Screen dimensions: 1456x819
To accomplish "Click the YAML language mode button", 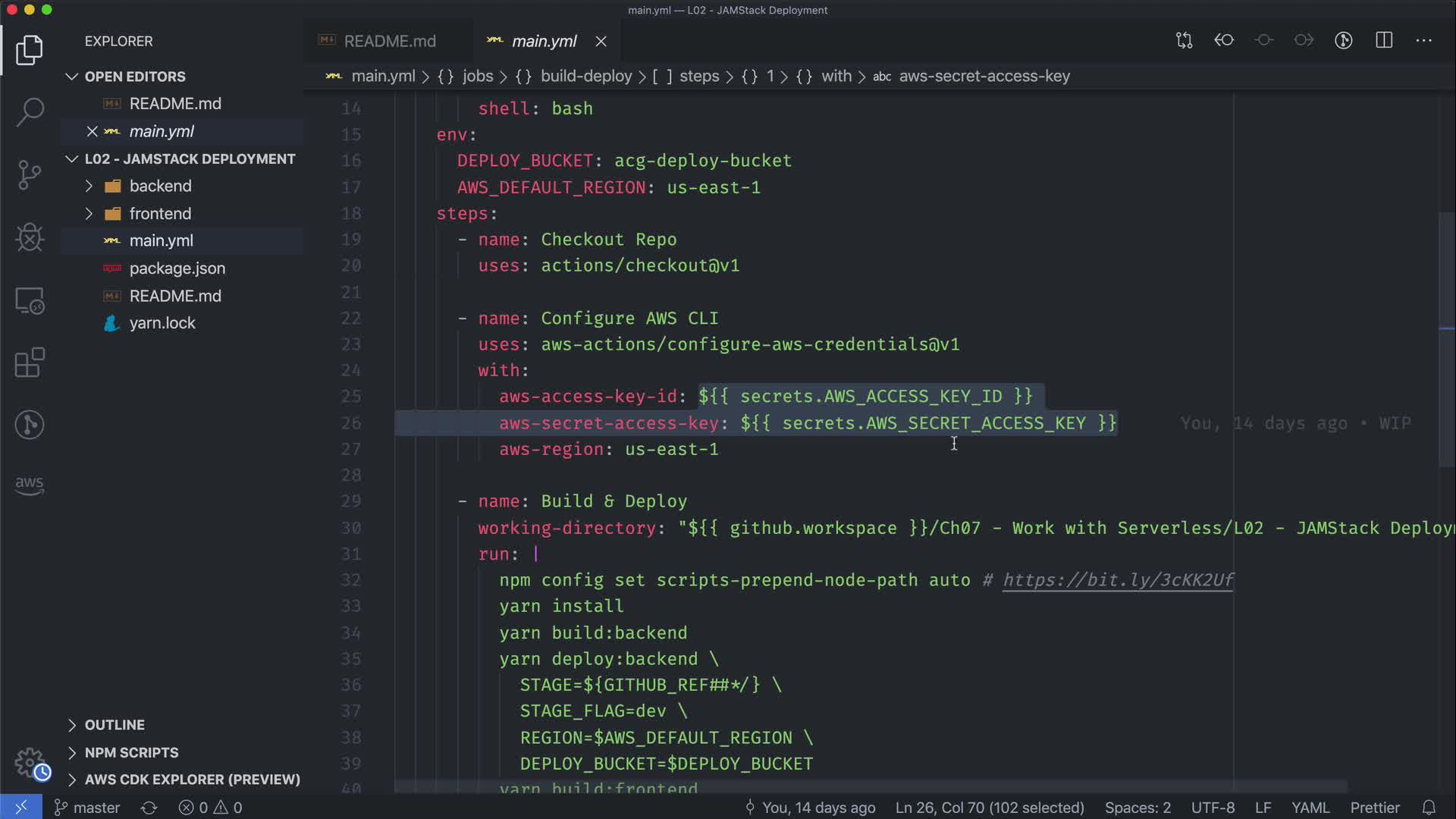I will tap(1310, 808).
